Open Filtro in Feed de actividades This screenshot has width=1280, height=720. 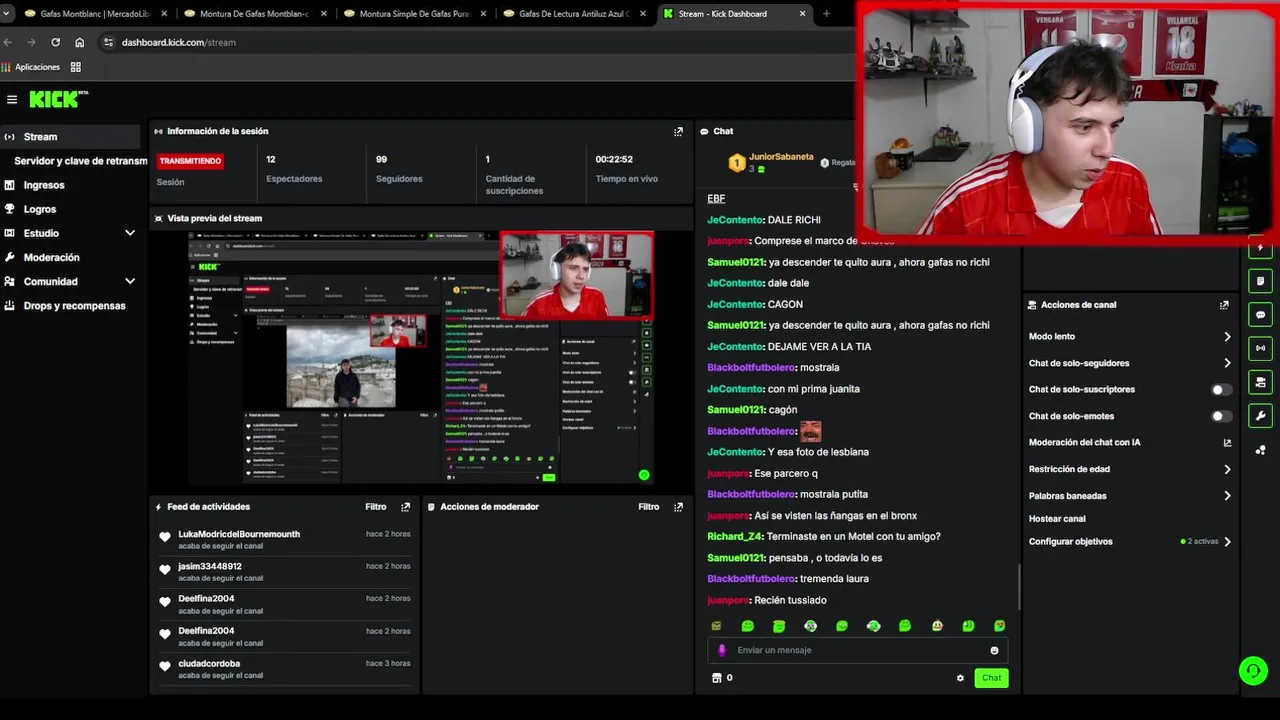tap(375, 507)
